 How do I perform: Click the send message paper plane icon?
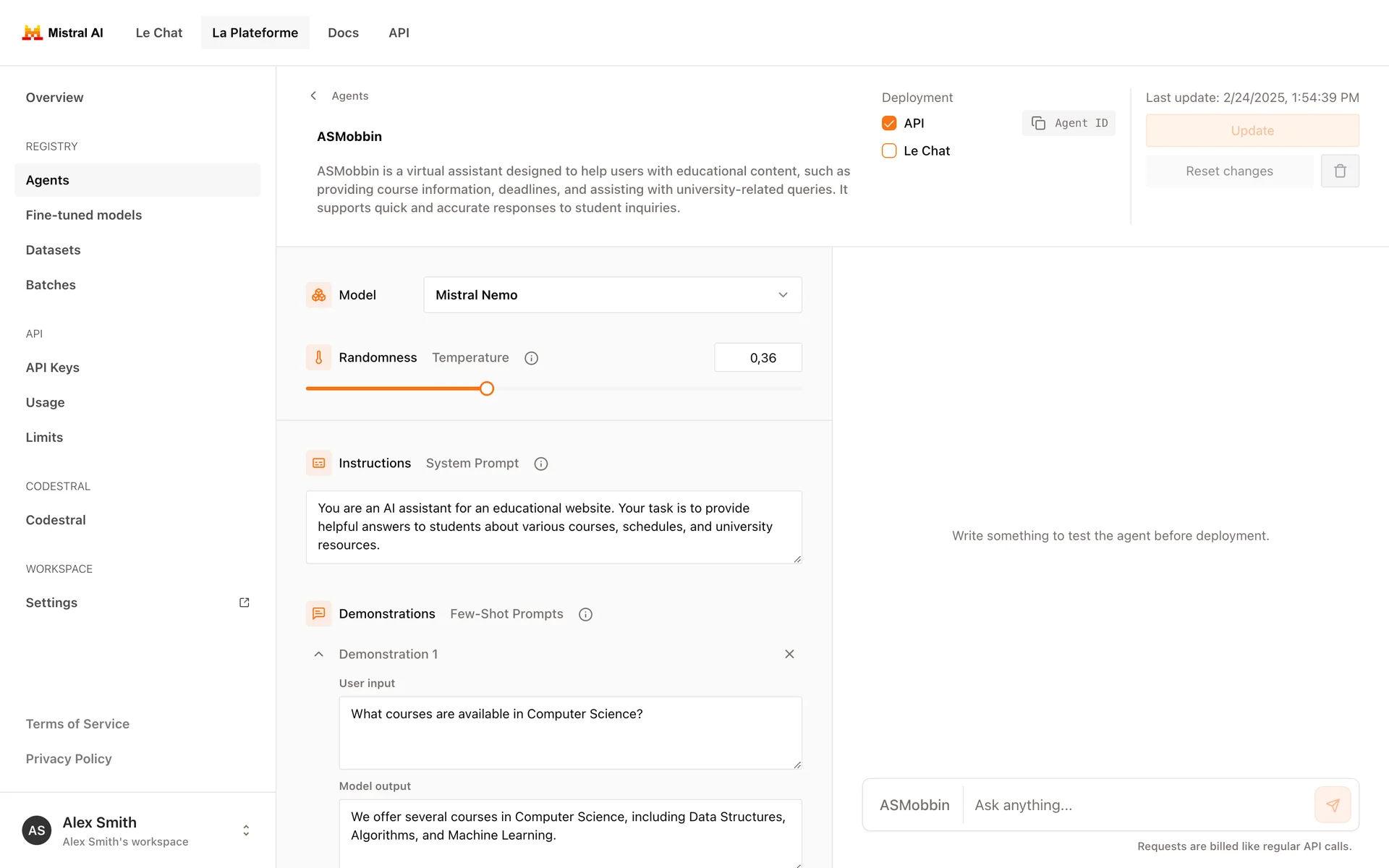point(1333,805)
